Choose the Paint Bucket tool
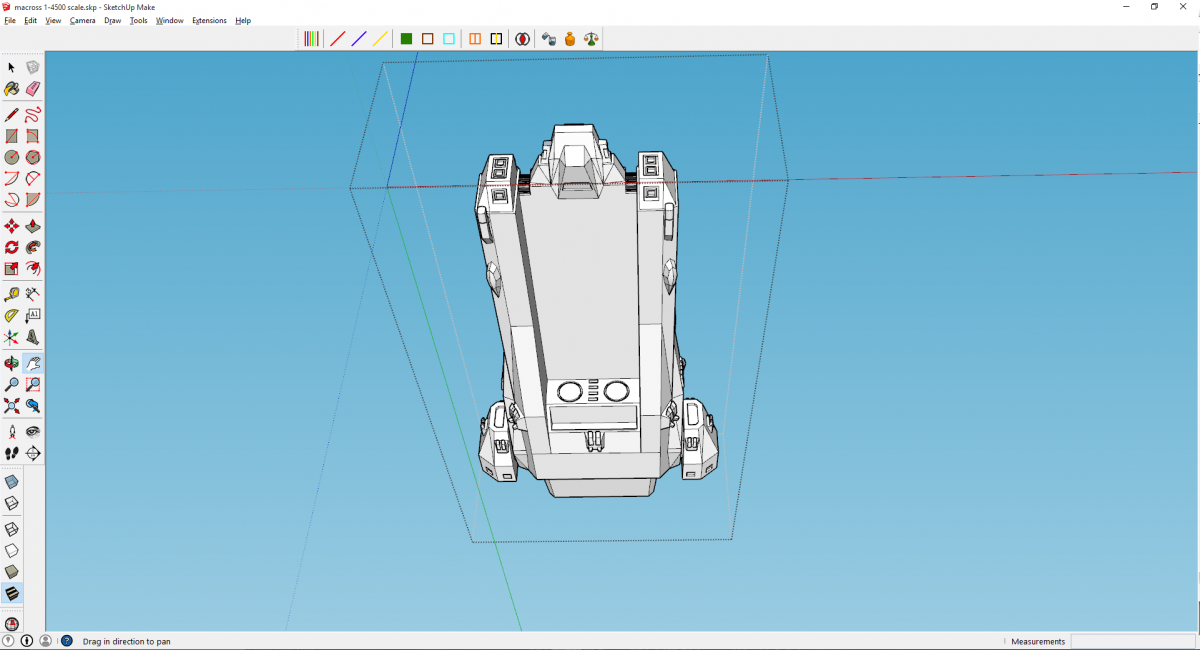The height and width of the screenshot is (650, 1200). 12,89
